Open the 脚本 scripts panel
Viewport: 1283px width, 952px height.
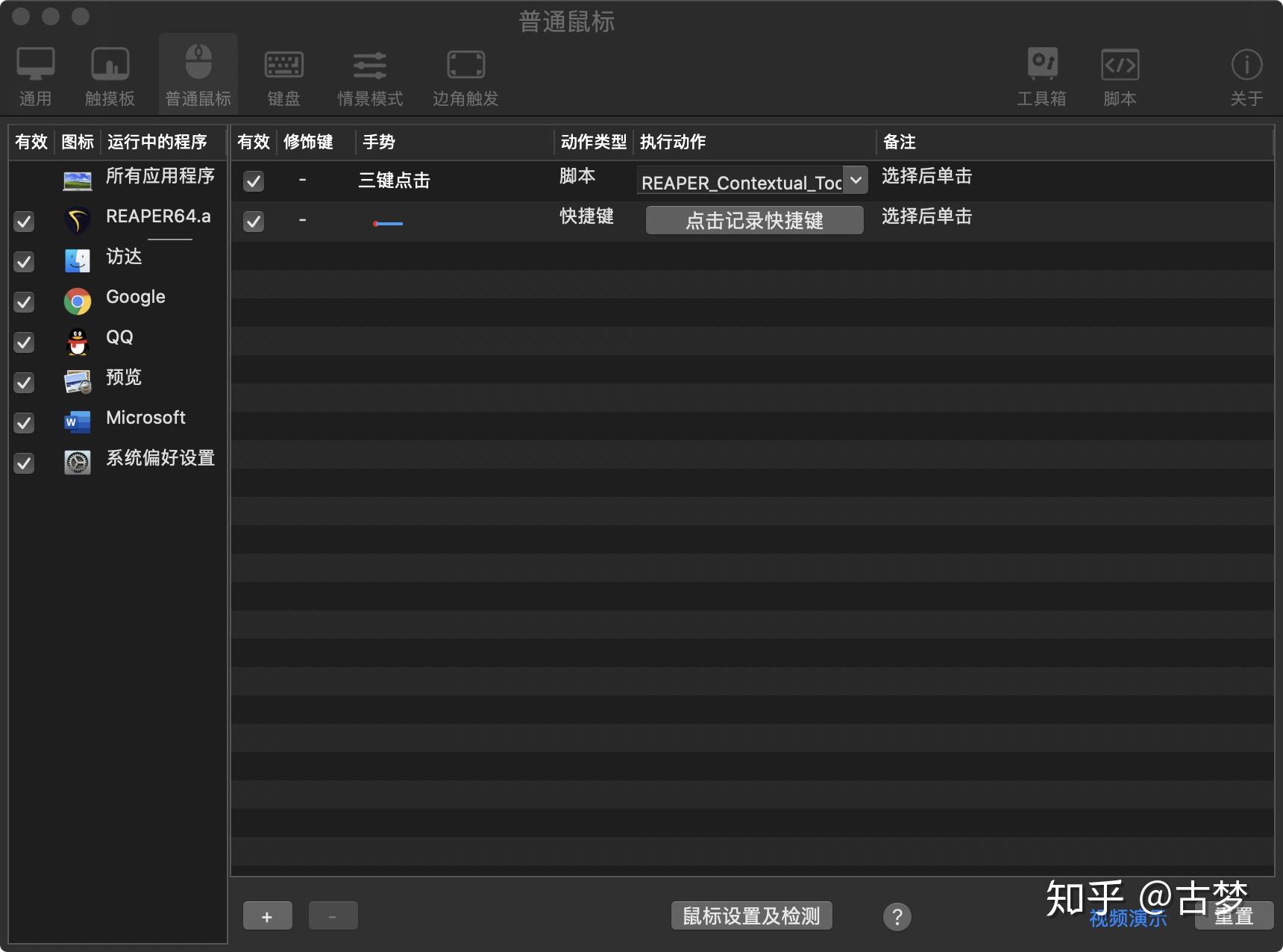(1120, 73)
